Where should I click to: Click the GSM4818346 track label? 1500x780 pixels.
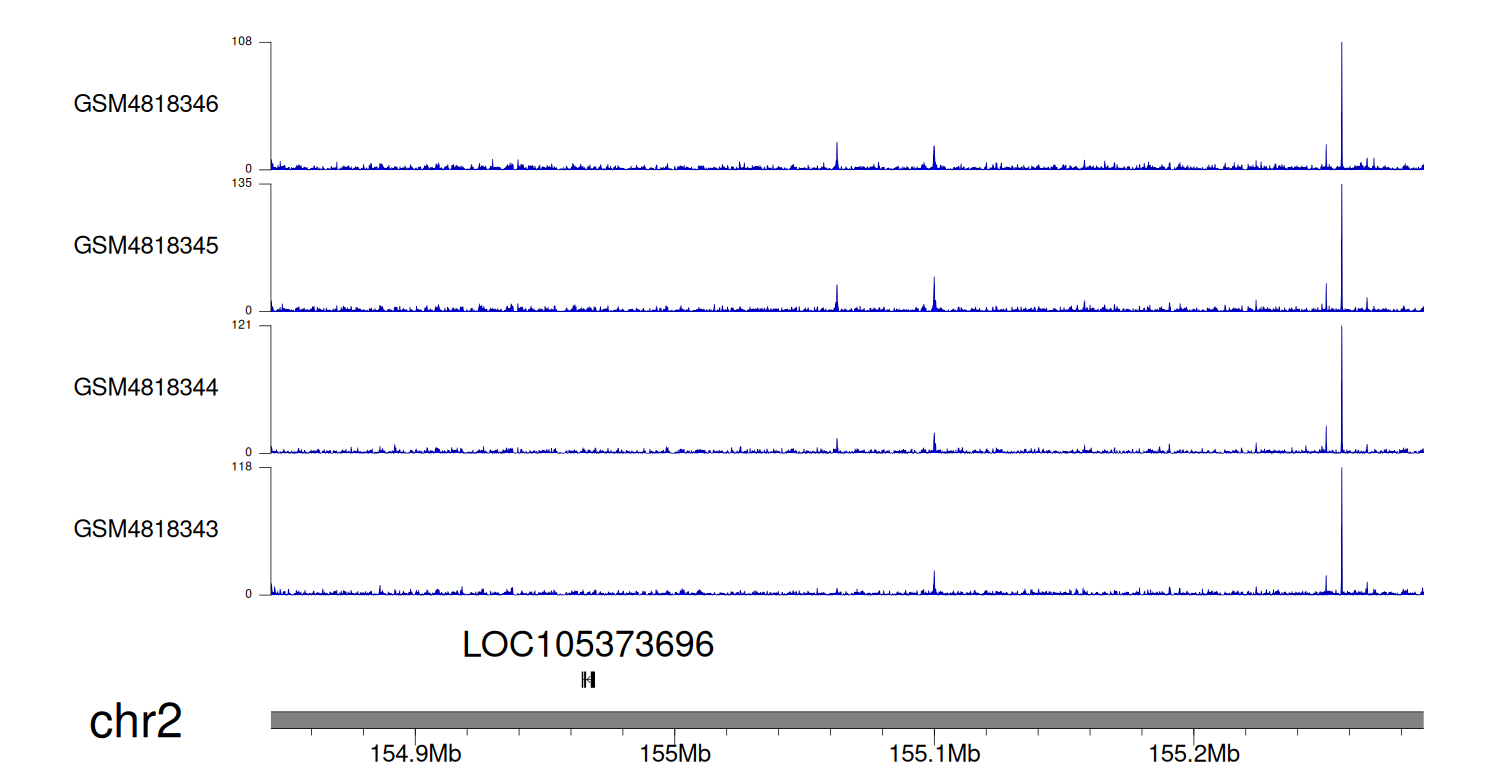[146, 104]
